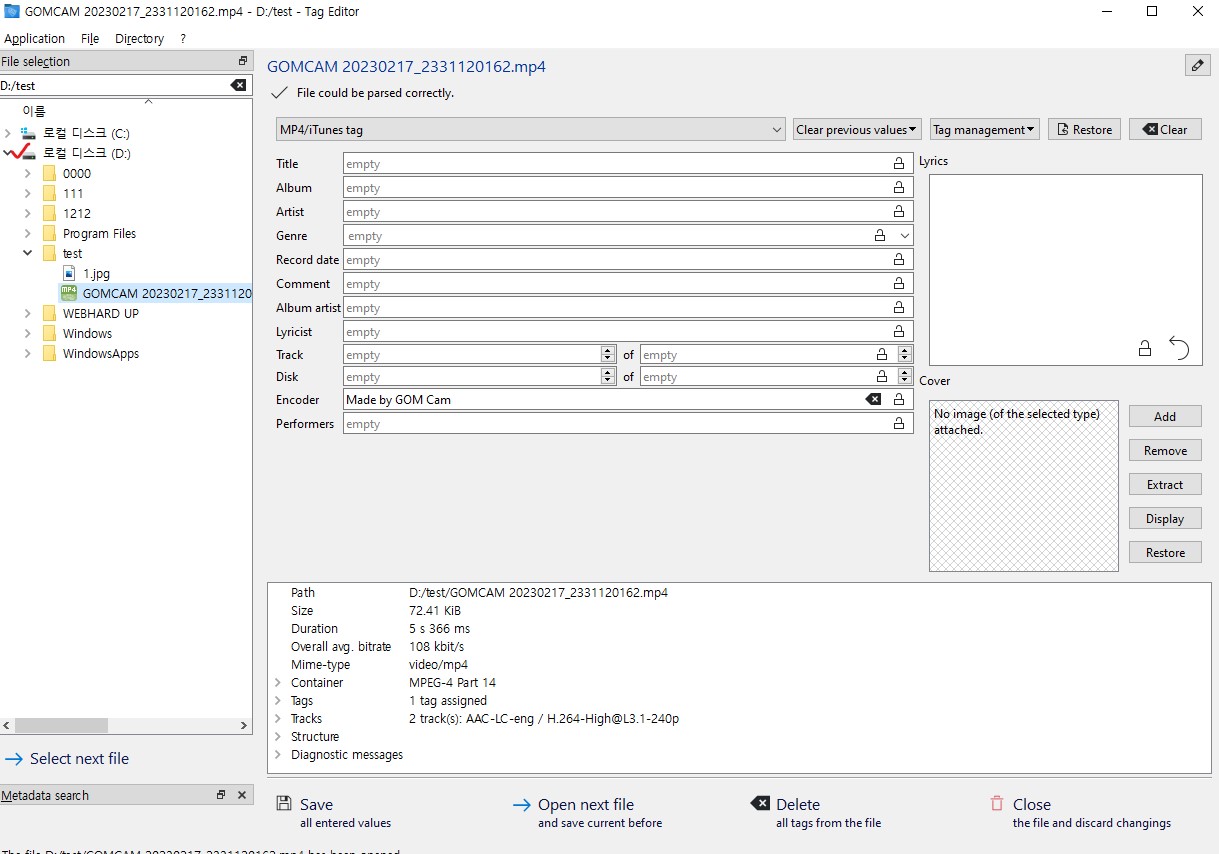Remove the cover image
This screenshot has height=854, width=1219.
(1165, 450)
